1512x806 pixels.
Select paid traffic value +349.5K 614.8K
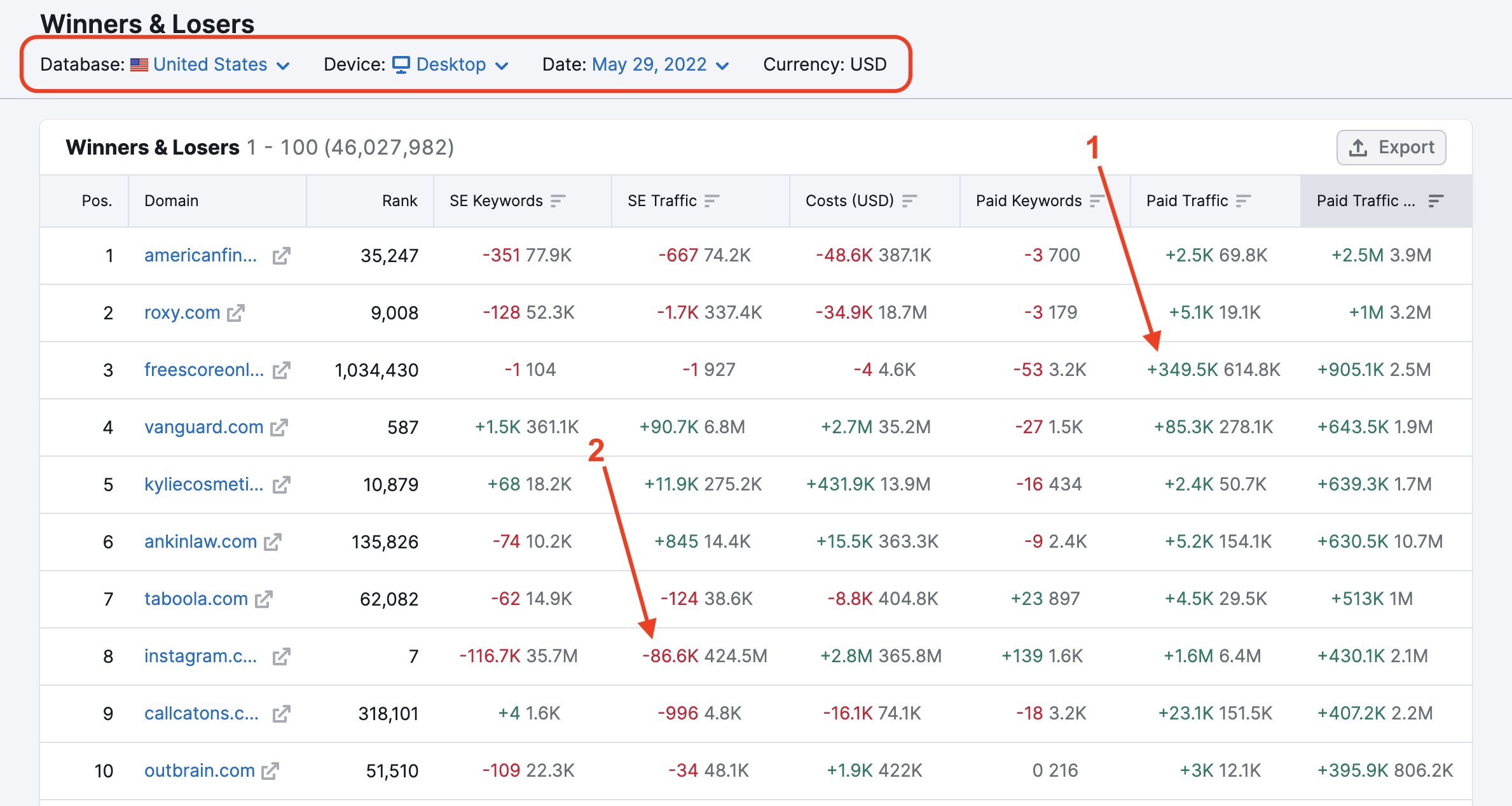coord(1213,370)
